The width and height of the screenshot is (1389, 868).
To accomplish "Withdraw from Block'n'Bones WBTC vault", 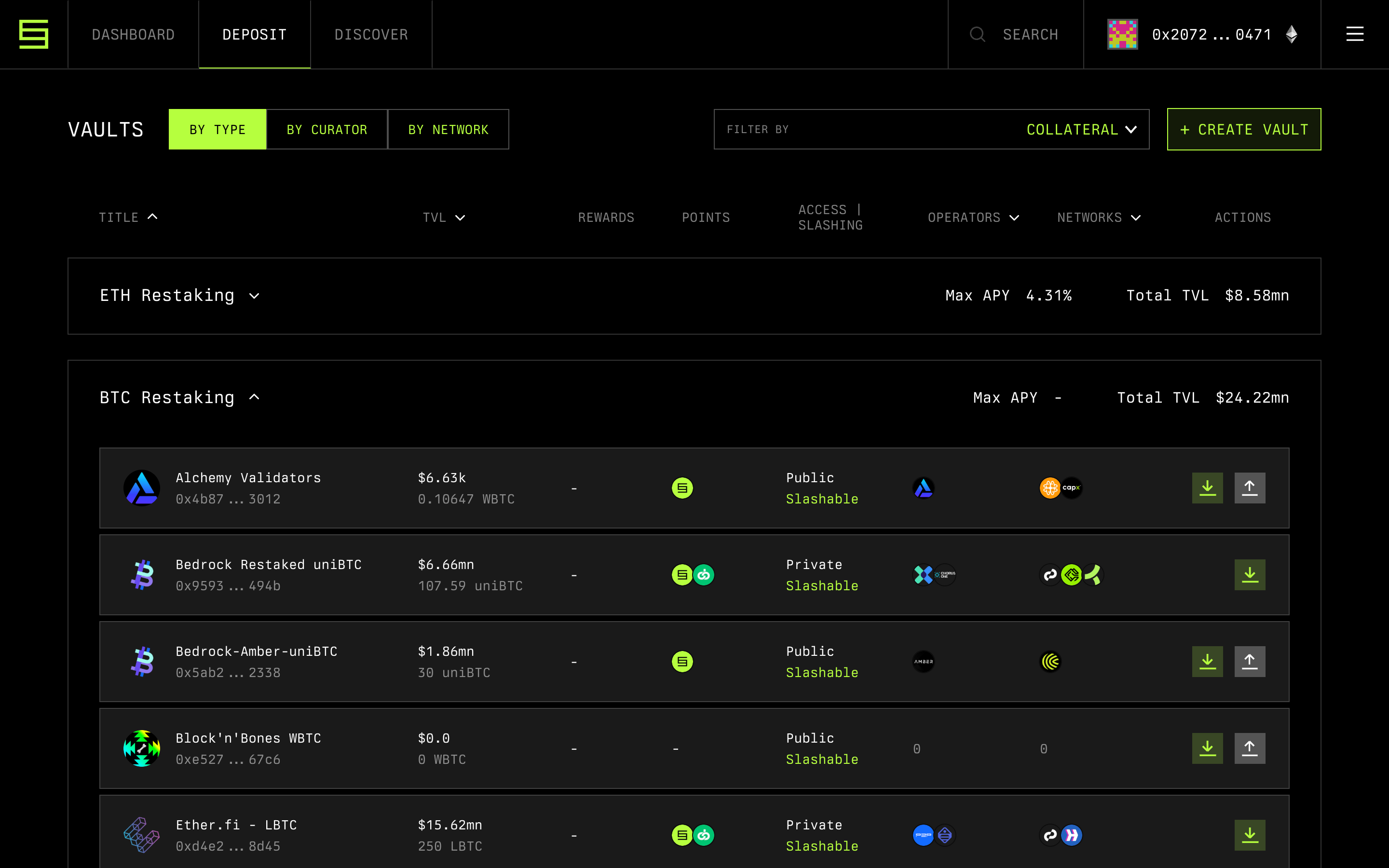I will [x=1250, y=748].
